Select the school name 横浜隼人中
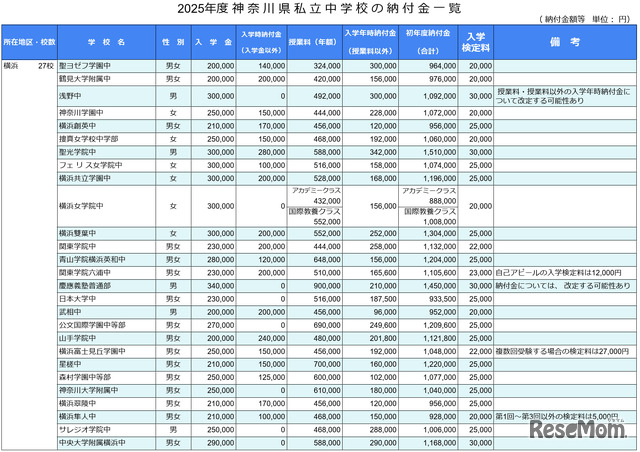The height and width of the screenshot is (452, 640). [78, 416]
